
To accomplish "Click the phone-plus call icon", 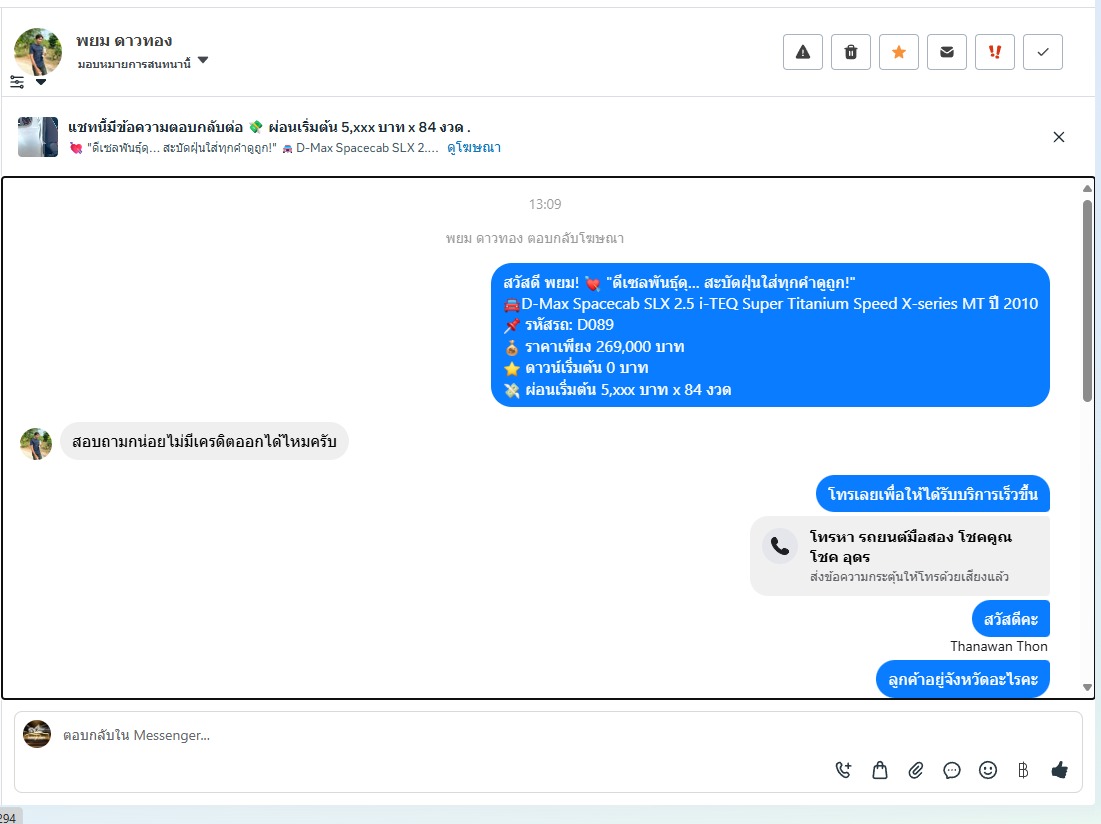I will [x=843, y=770].
